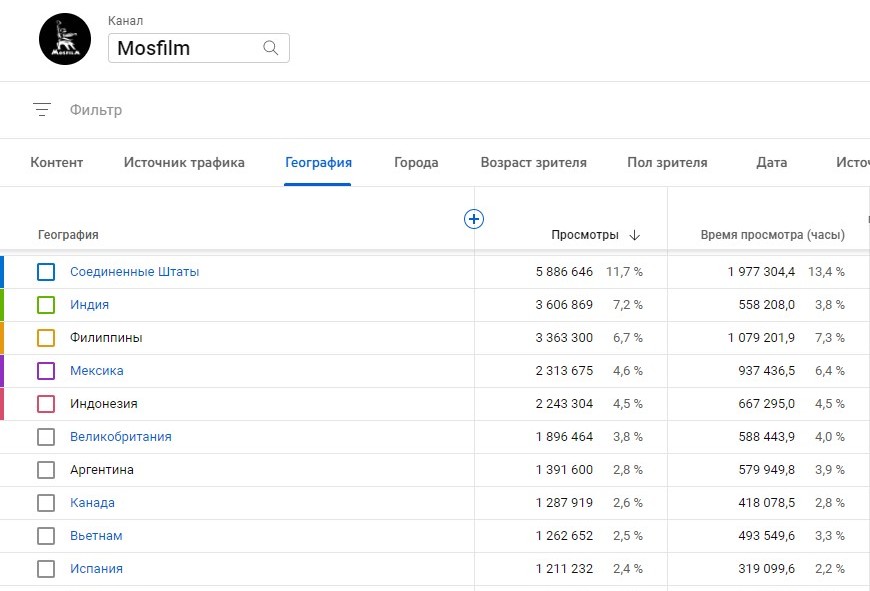The height and width of the screenshot is (591, 870).
Task: Click the views value 1 287 919
Action: (564, 503)
